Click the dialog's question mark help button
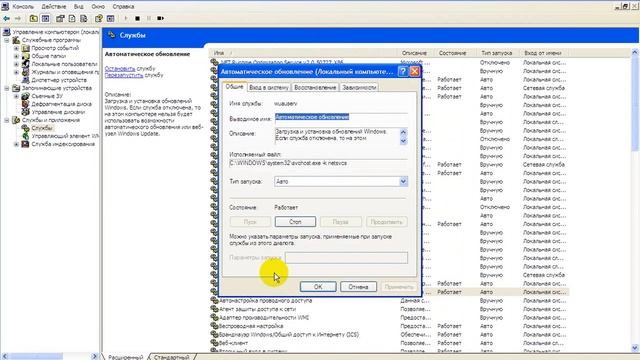The width and height of the screenshot is (640, 360). (x=403, y=71)
